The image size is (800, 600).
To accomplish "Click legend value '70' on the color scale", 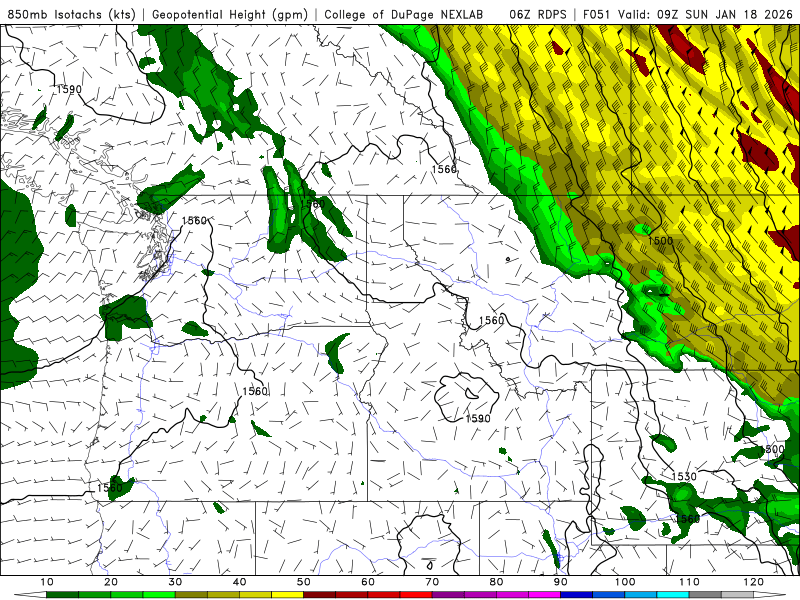I will (432, 582).
